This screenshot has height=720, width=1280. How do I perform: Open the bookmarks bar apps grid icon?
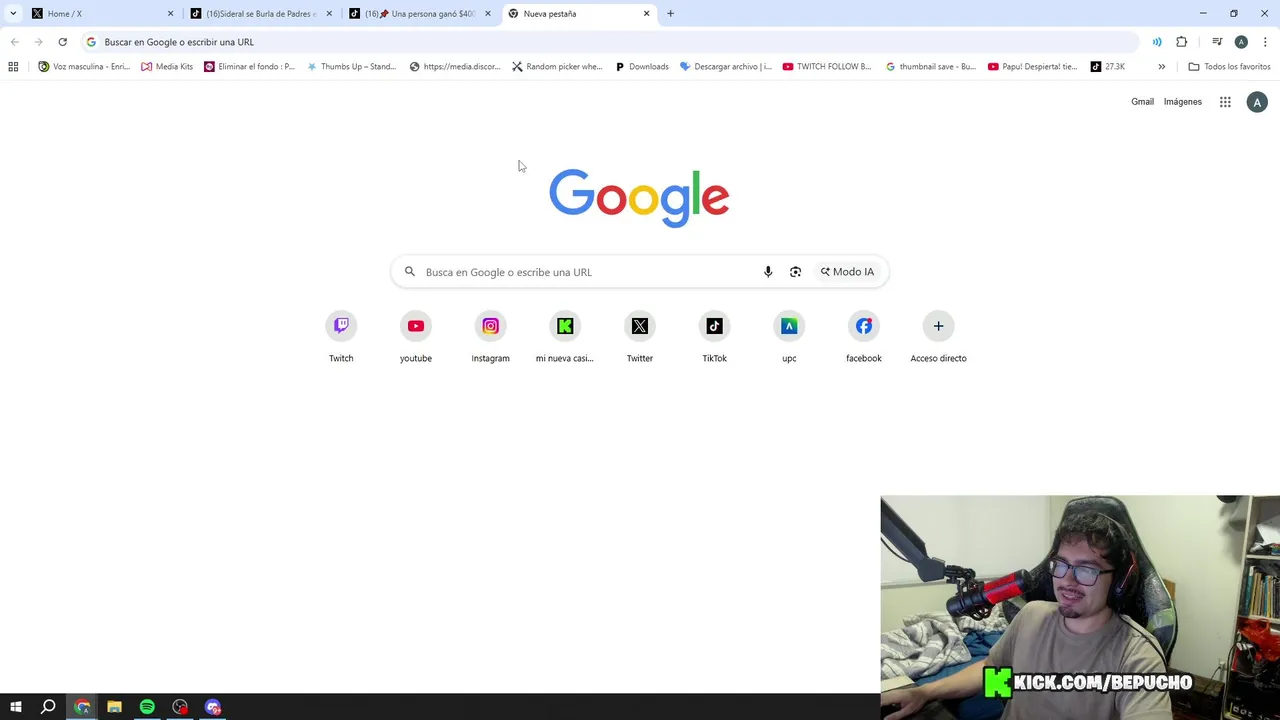(13, 67)
